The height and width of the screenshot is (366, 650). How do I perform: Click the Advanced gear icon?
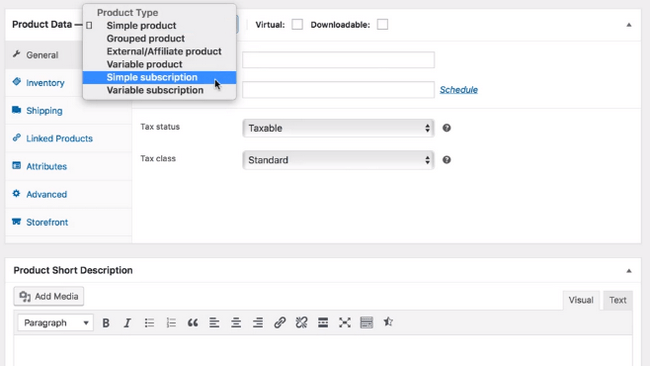[17, 194]
